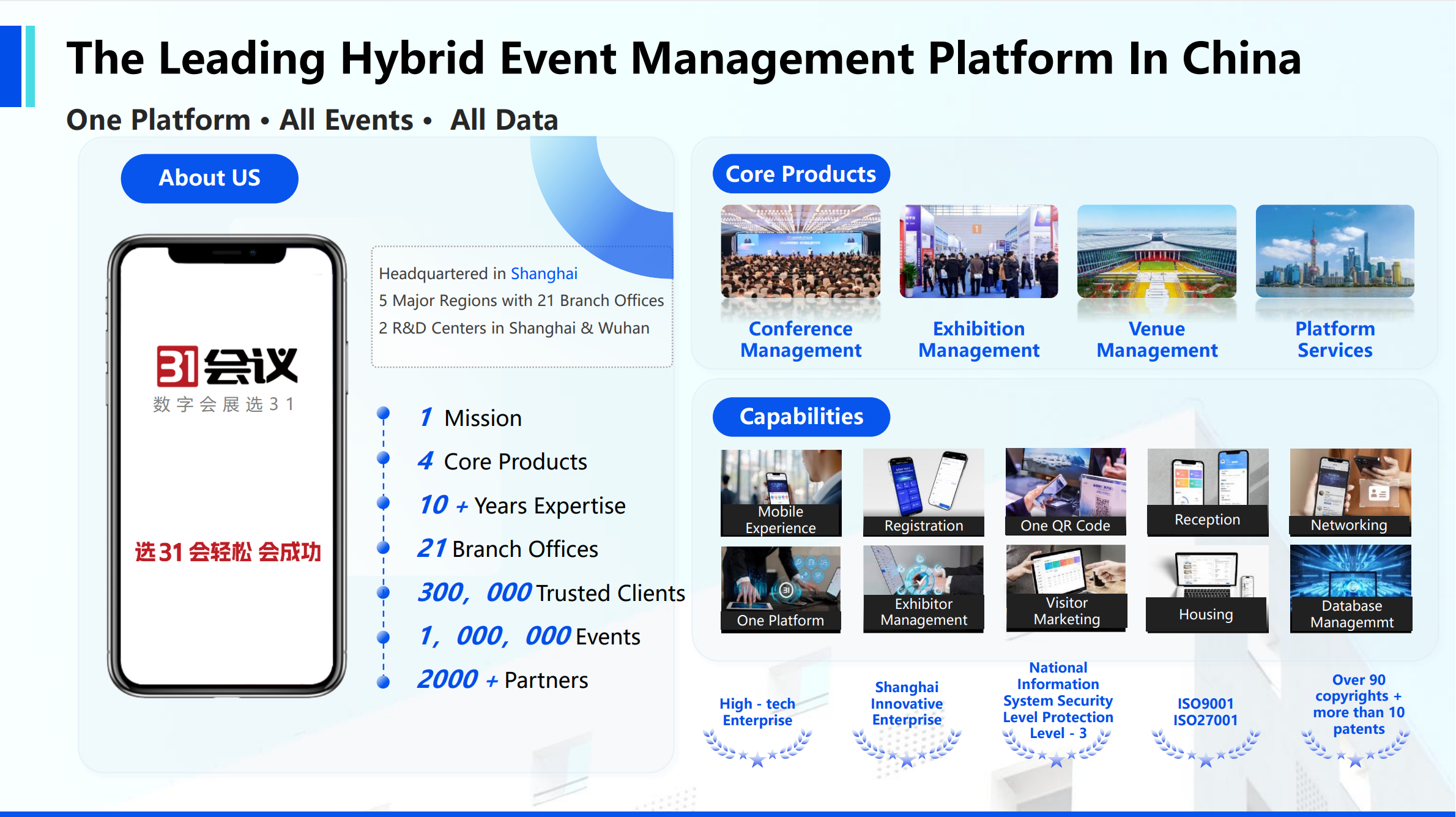Click the 31会议 logo on phone

226,366
